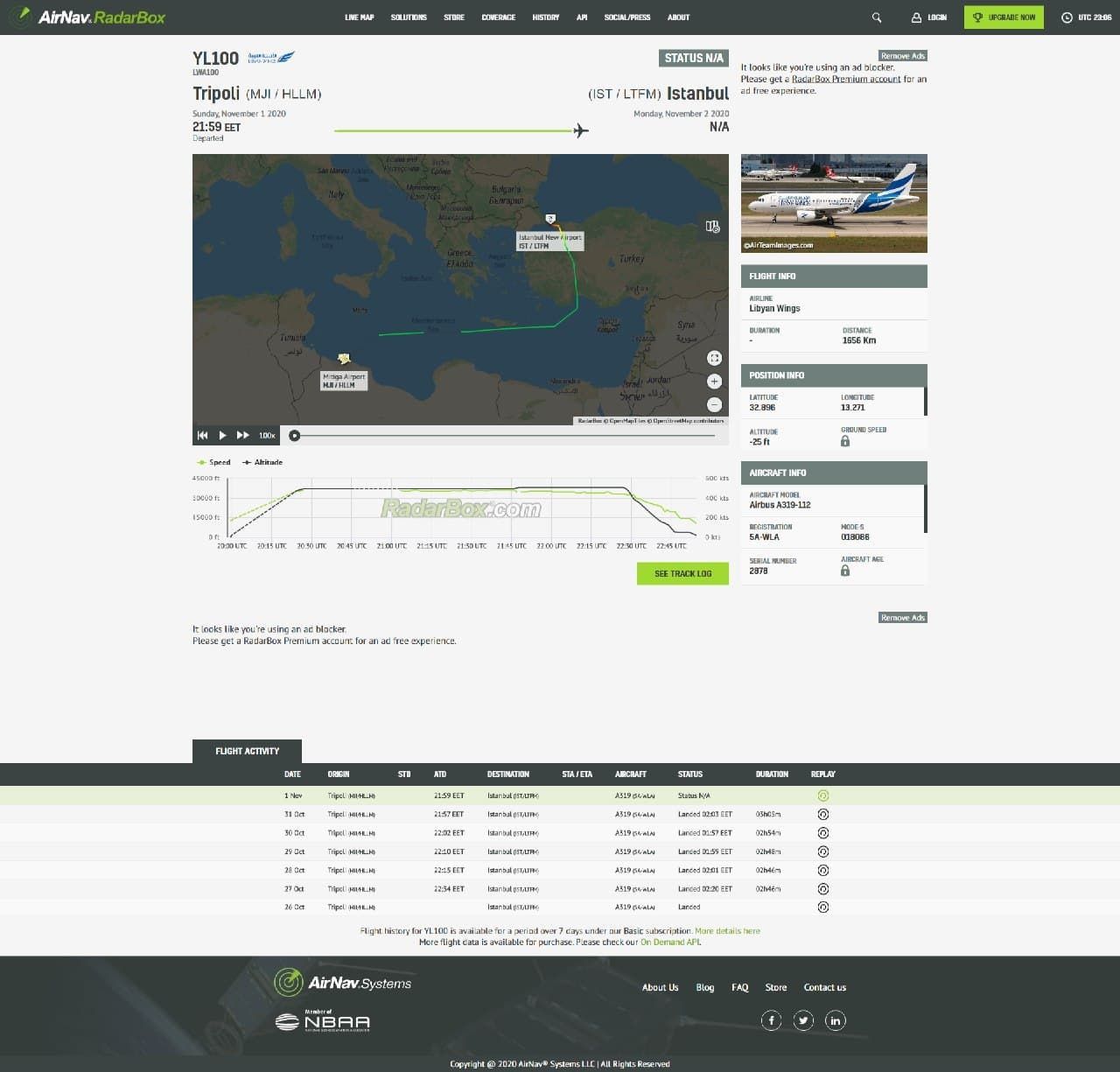Open the LIVE MAP menu
Image resolution: width=1120 pixels, height=1072 pixels.
[x=359, y=18]
